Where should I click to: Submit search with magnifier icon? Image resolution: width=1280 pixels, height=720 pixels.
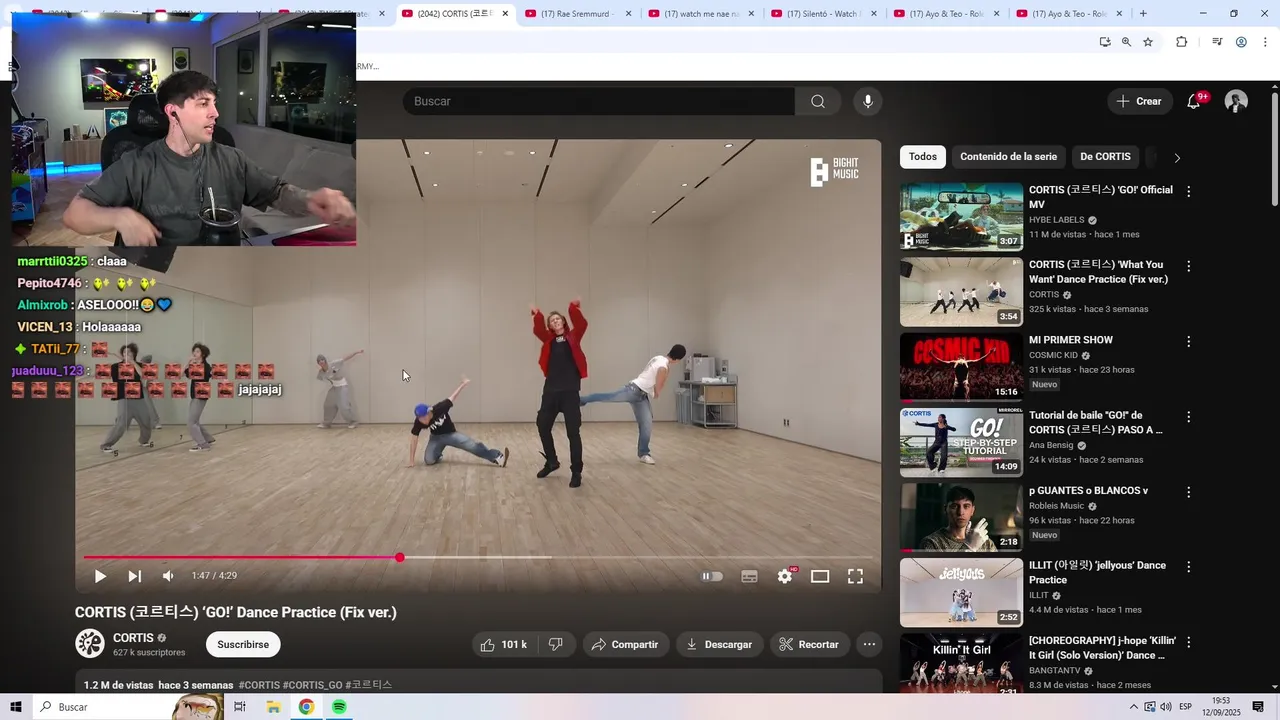click(x=818, y=101)
